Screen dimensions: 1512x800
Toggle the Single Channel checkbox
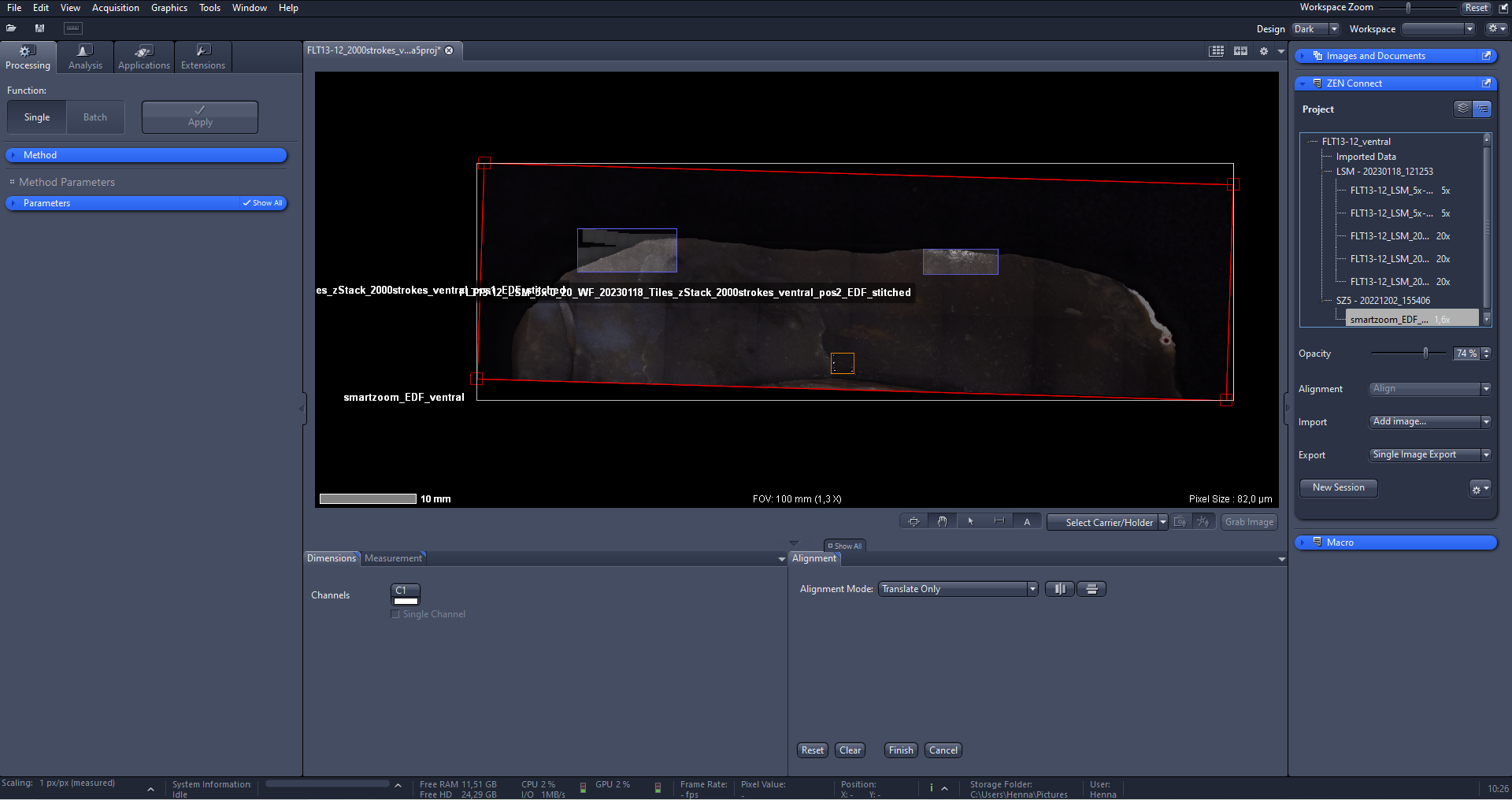pyautogui.click(x=395, y=614)
